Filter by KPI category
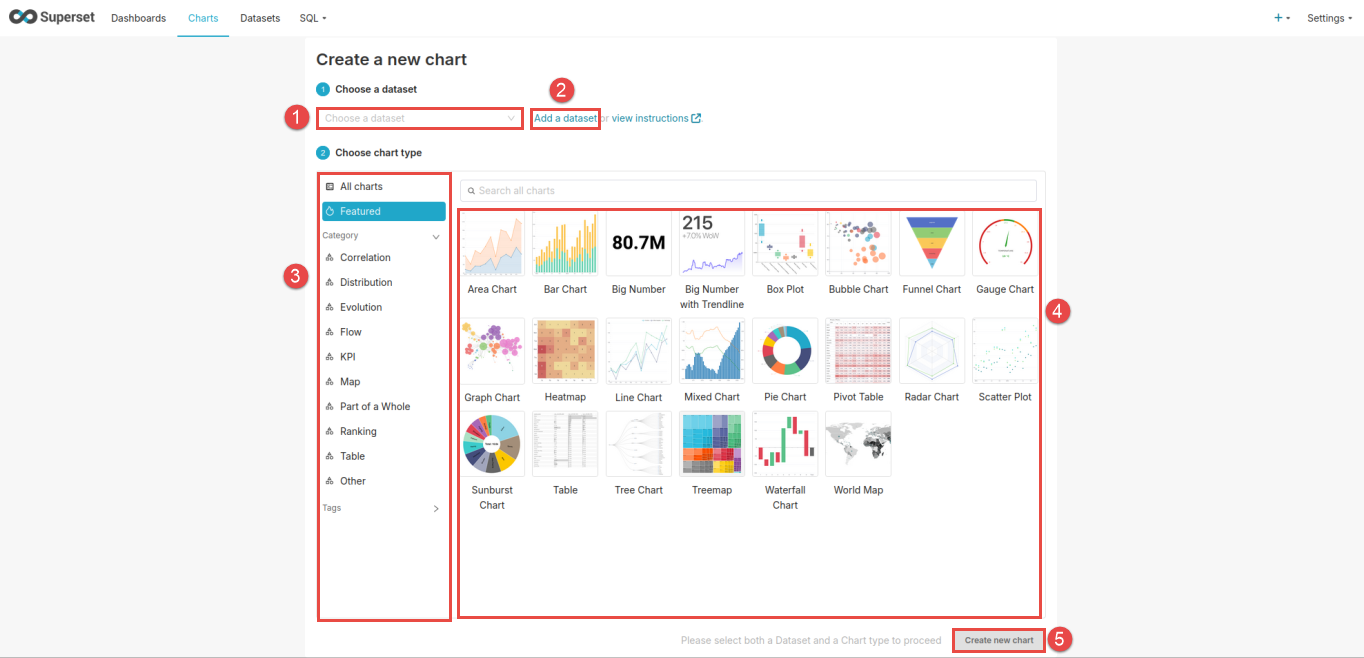1364x658 pixels. (384, 357)
